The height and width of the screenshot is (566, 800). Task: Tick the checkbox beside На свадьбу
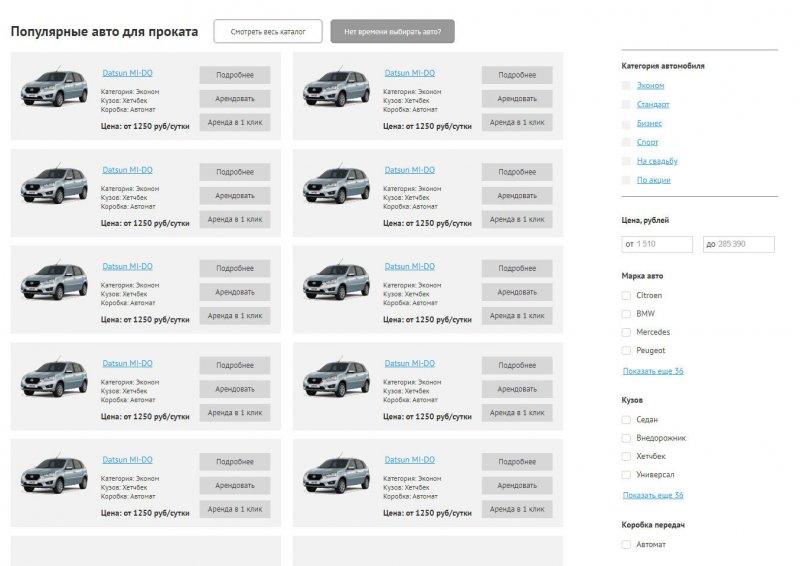626,161
